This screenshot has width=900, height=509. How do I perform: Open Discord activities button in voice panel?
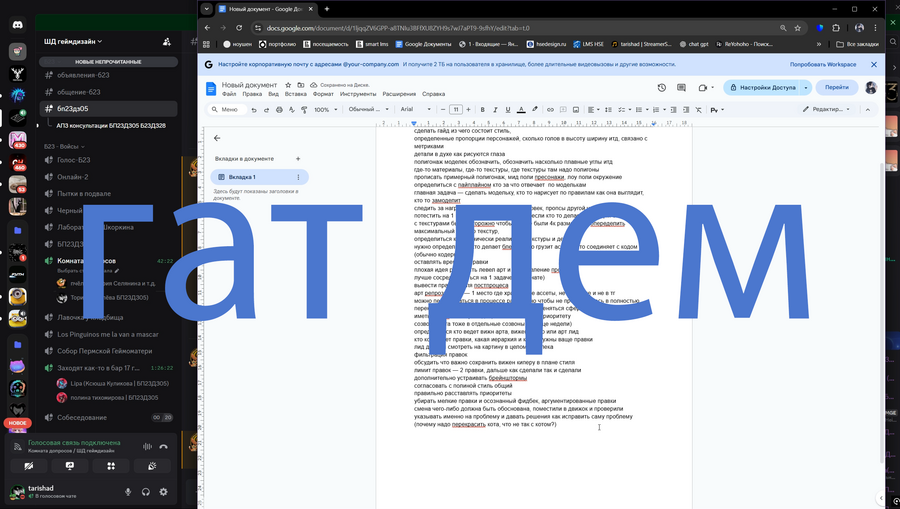(111, 466)
